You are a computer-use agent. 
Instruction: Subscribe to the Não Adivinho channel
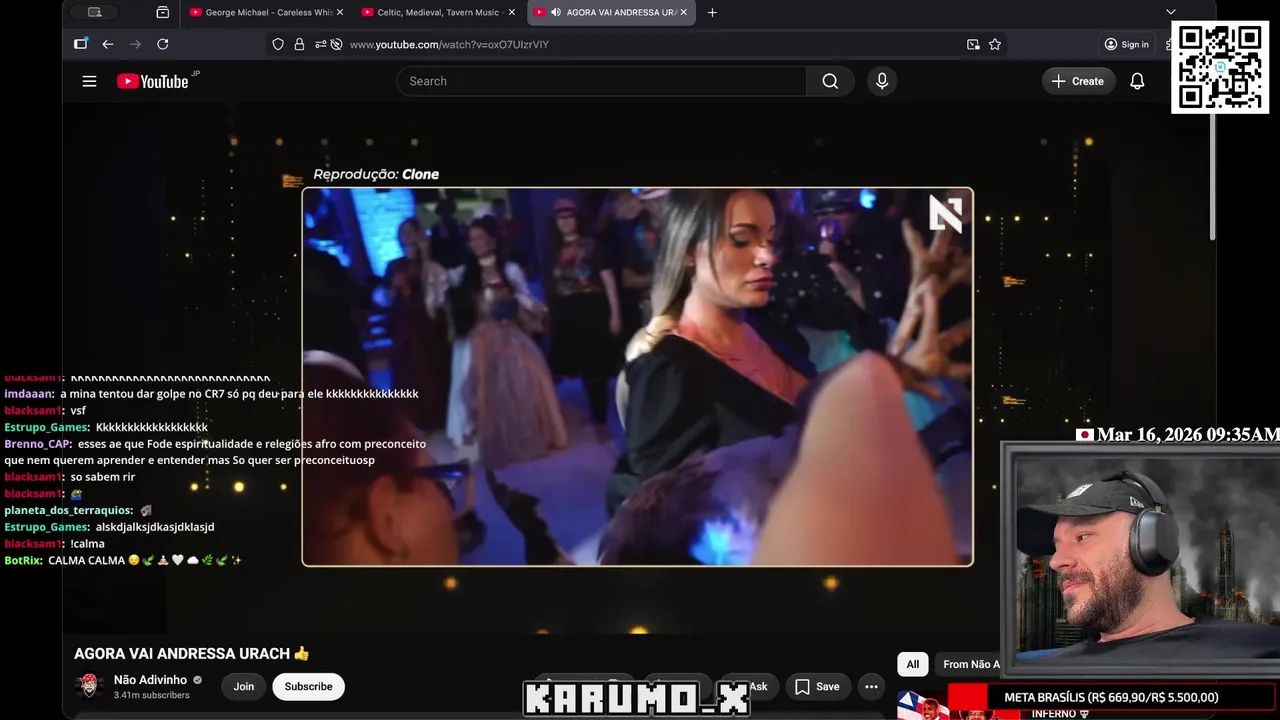[308, 686]
